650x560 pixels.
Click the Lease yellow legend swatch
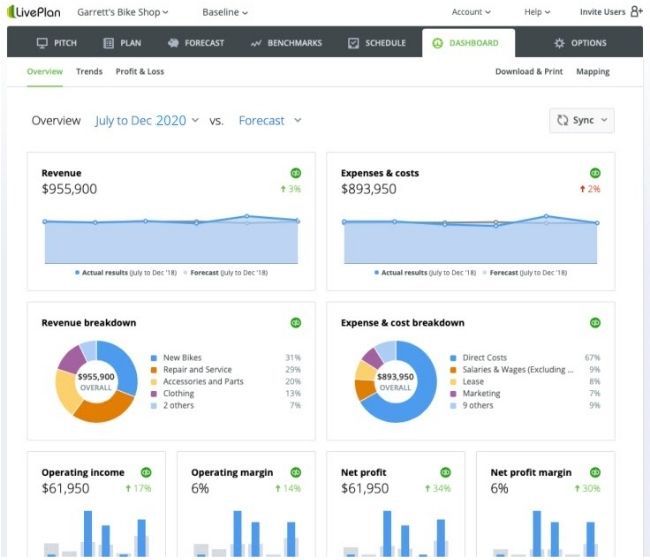pos(454,382)
